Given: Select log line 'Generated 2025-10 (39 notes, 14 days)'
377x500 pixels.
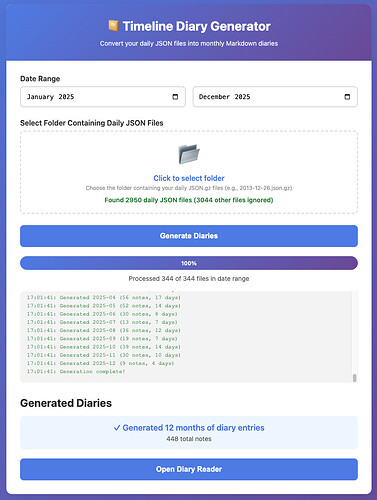Looking at the screenshot, I should (104, 347).
